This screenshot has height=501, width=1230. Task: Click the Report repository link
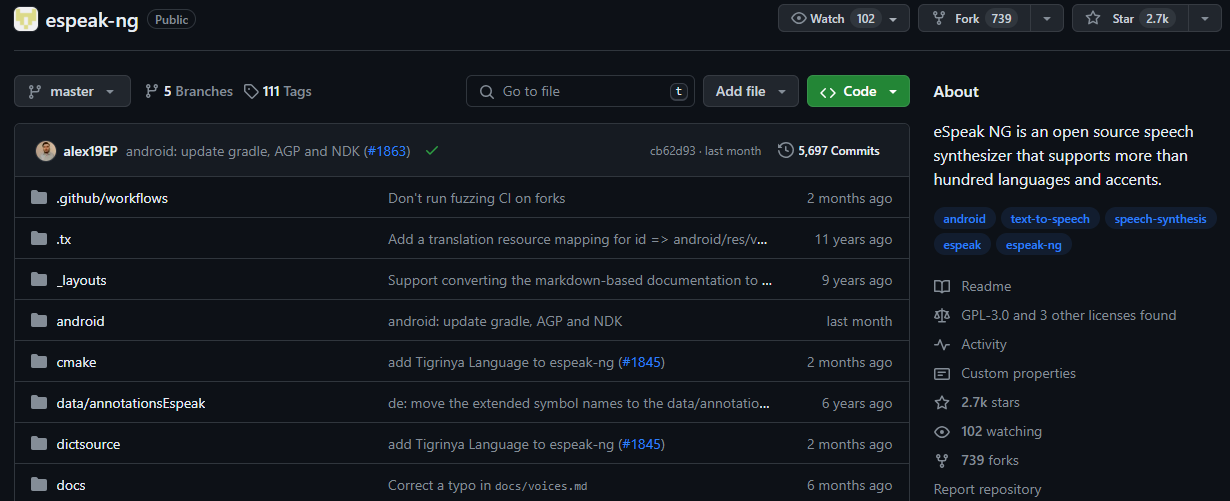pos(987,490)
